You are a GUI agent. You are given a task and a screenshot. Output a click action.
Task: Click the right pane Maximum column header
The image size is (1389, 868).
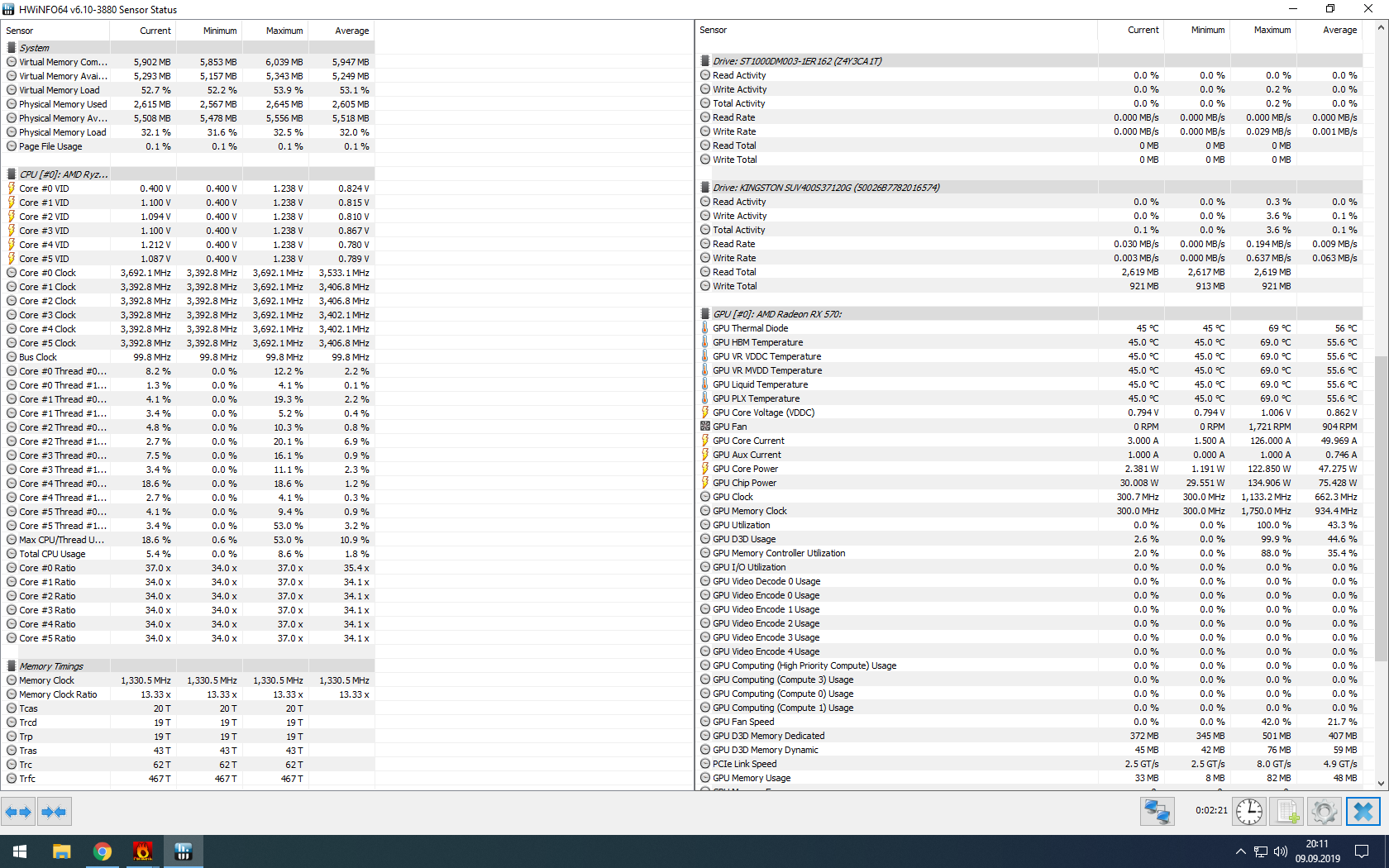pos(1263,30)
